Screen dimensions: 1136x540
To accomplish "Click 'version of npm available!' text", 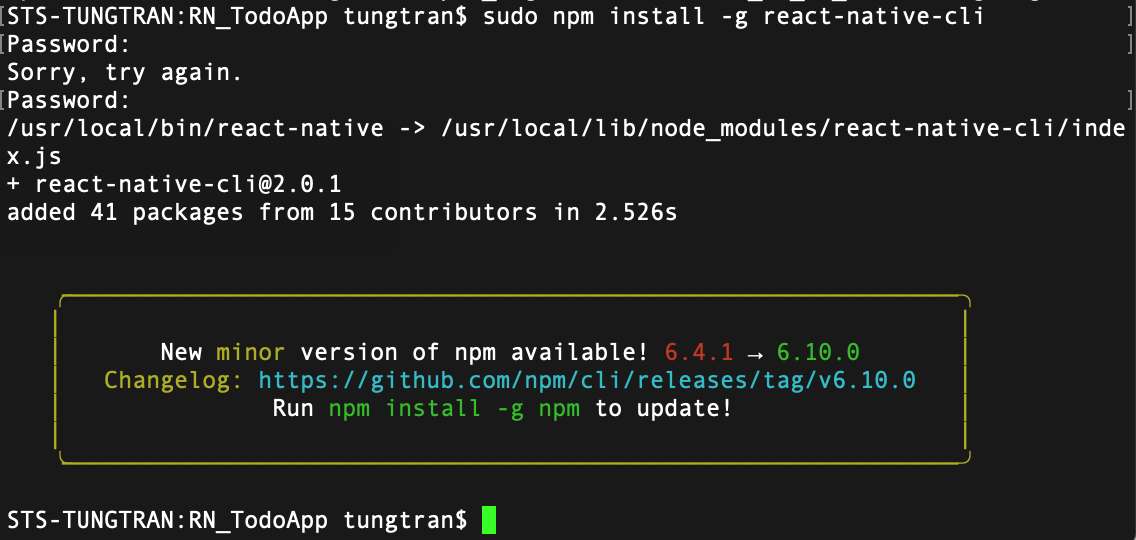I will click(x=474, y=352).
